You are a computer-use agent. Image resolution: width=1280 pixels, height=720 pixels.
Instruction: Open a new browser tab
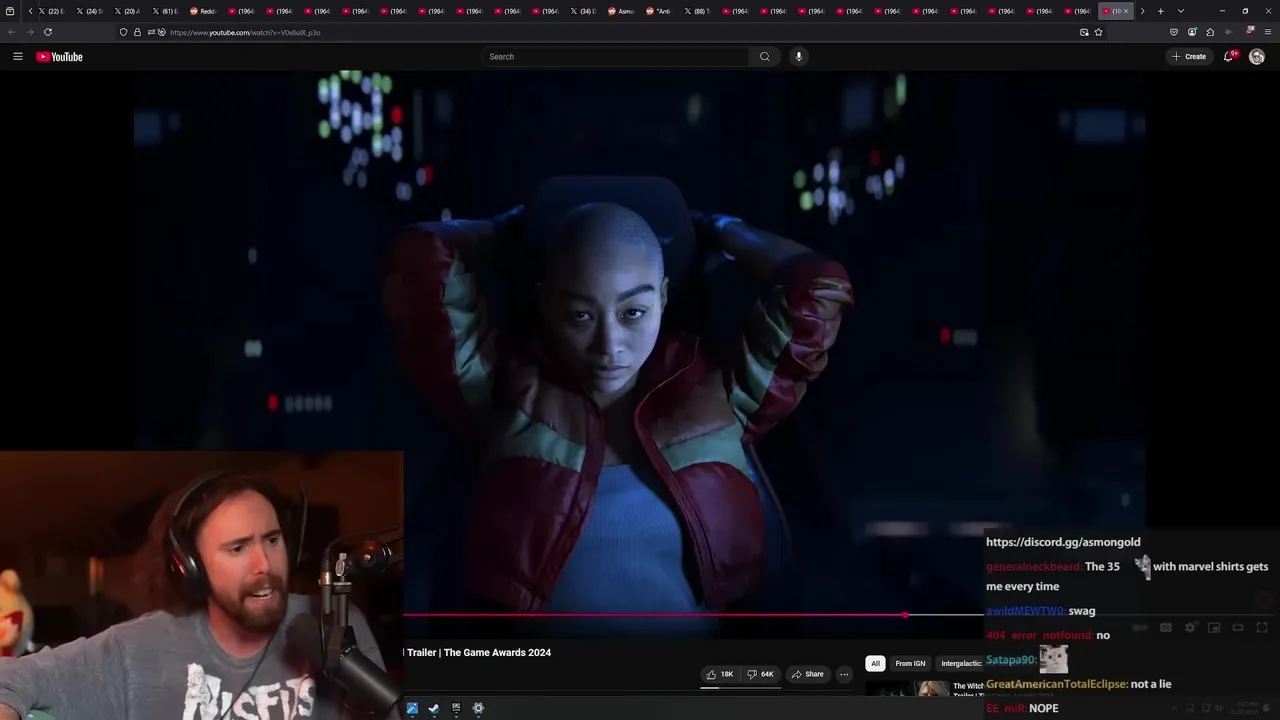pos(1160,11)
